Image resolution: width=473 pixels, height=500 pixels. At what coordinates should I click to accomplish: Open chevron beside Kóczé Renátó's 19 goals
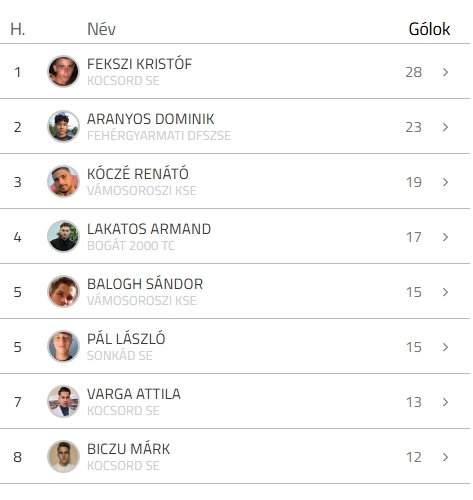[445, 182]
